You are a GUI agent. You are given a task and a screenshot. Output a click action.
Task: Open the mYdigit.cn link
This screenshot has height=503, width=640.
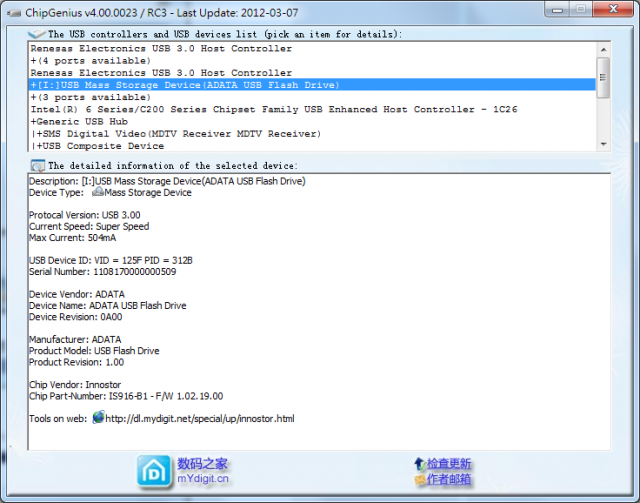coord(203,479)
